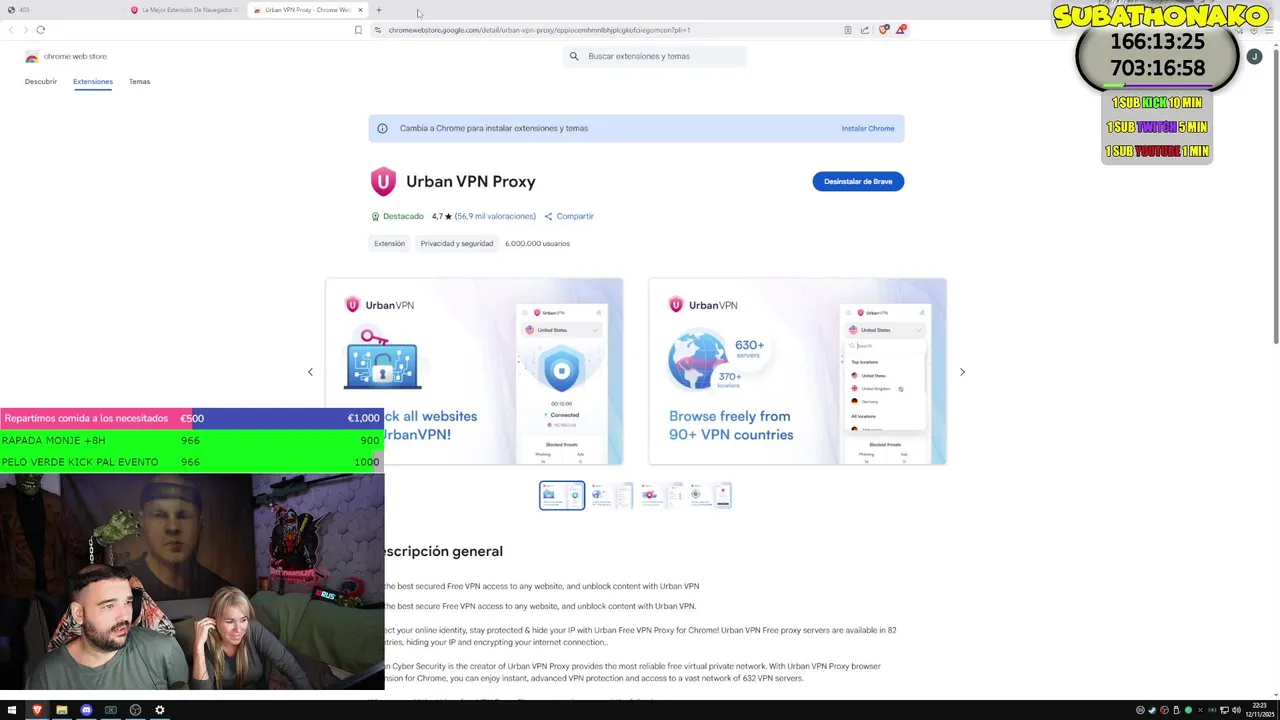Open the Brave Rewards triangle icon
Viewport: 1280px width, 720px height.
pyautogui.click(x=900, y=30)
